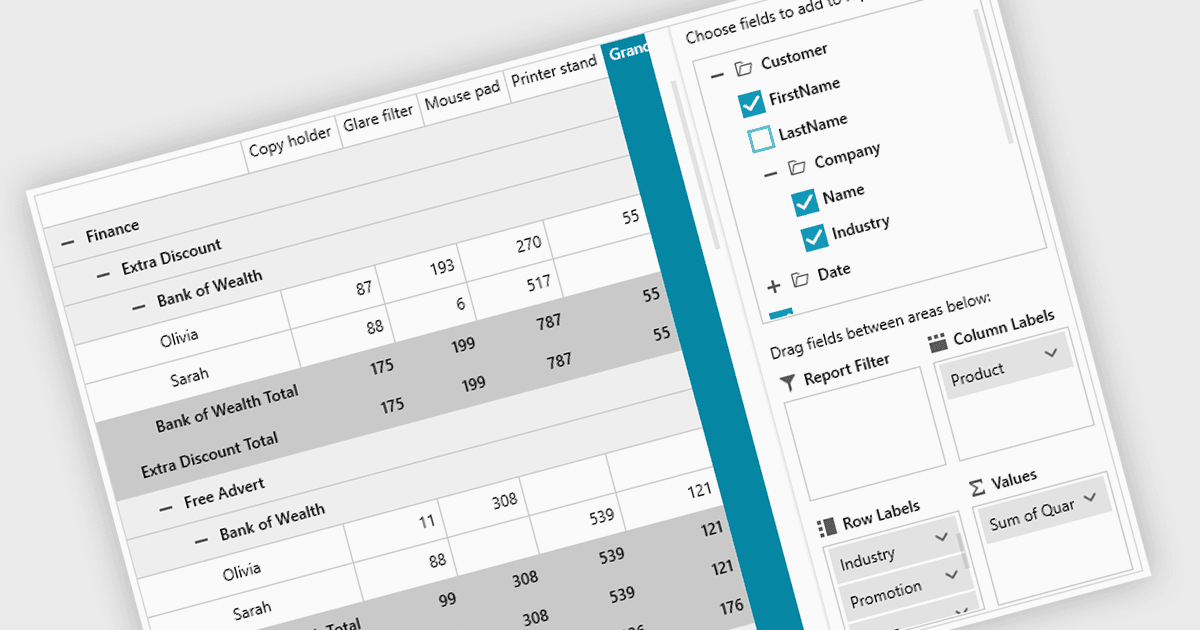Select the Glare filter column header

(380, 119)
